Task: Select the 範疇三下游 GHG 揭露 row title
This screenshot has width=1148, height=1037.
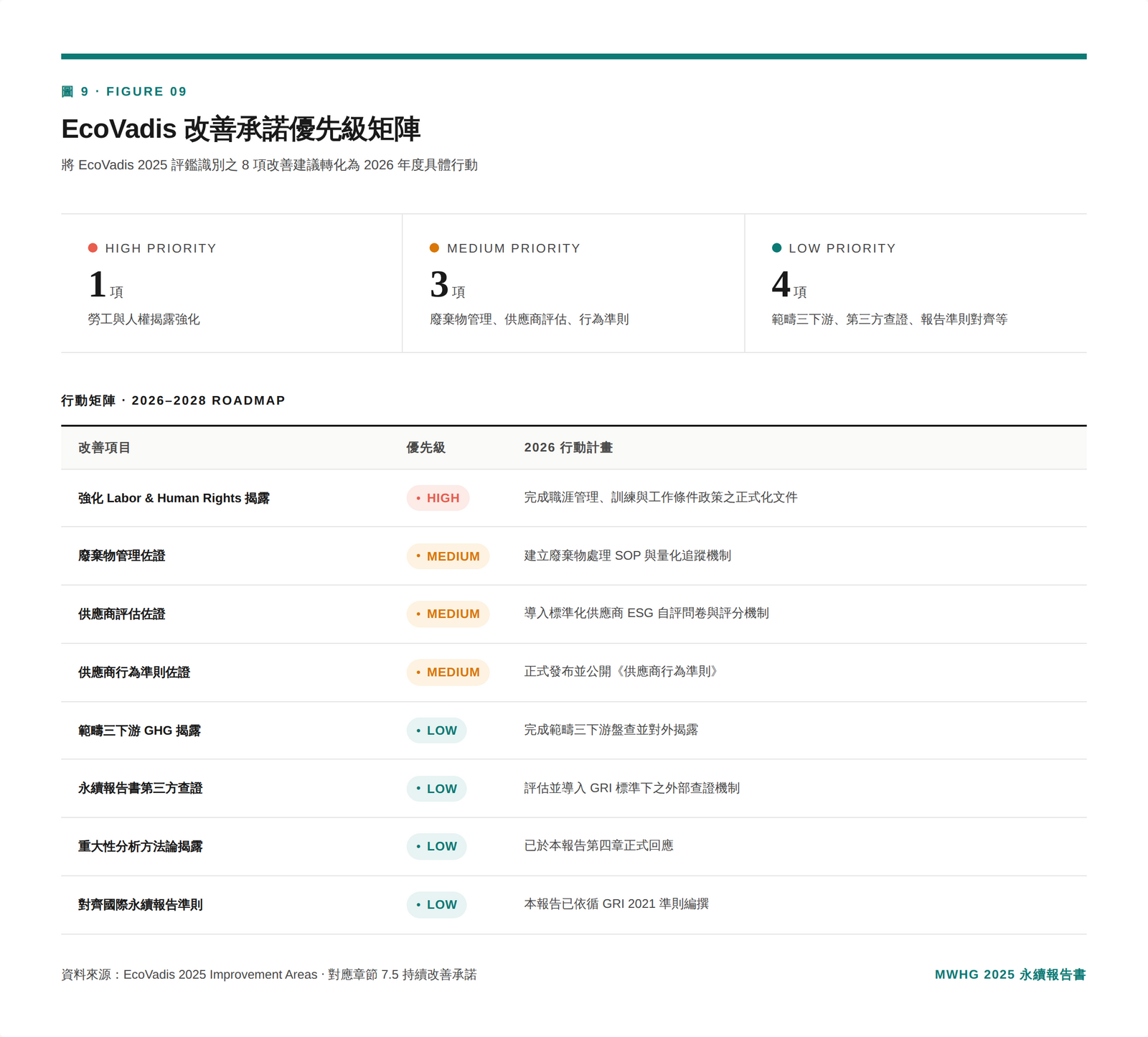Action: 139,731
